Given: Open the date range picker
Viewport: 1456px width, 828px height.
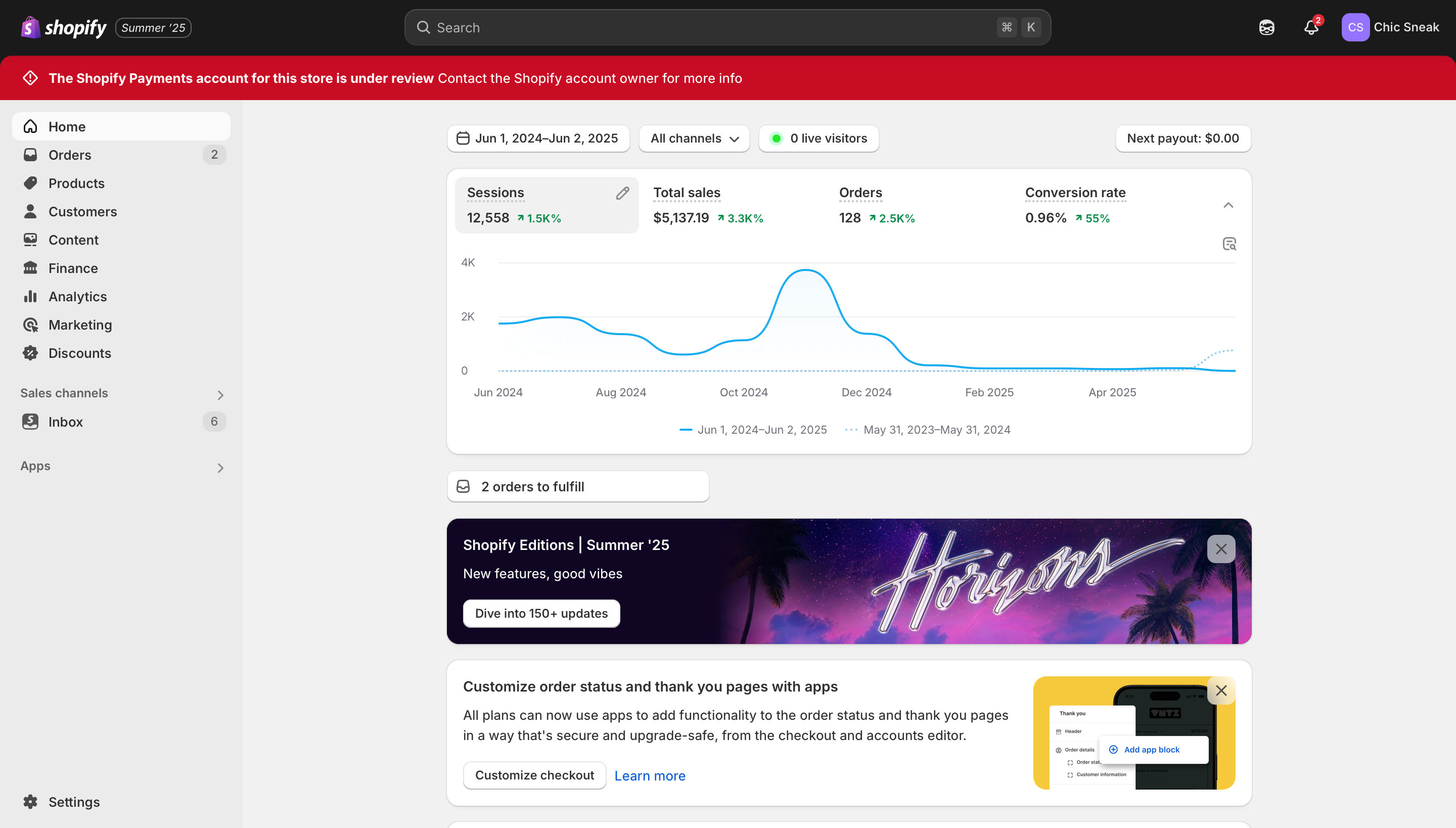Looking at the screenshot, I should click(538, 138).
